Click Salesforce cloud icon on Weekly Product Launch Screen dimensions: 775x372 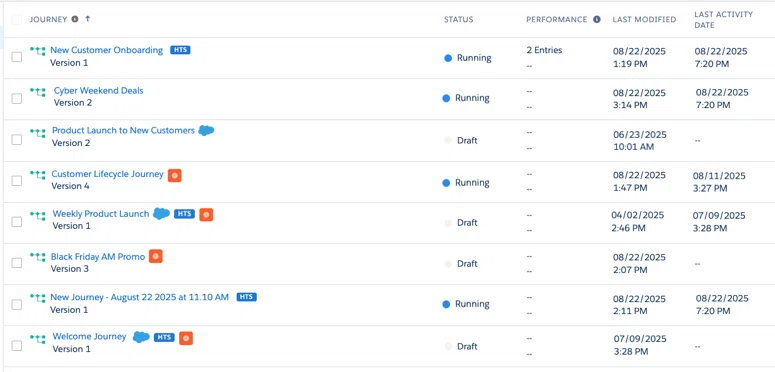coord(162,213)
